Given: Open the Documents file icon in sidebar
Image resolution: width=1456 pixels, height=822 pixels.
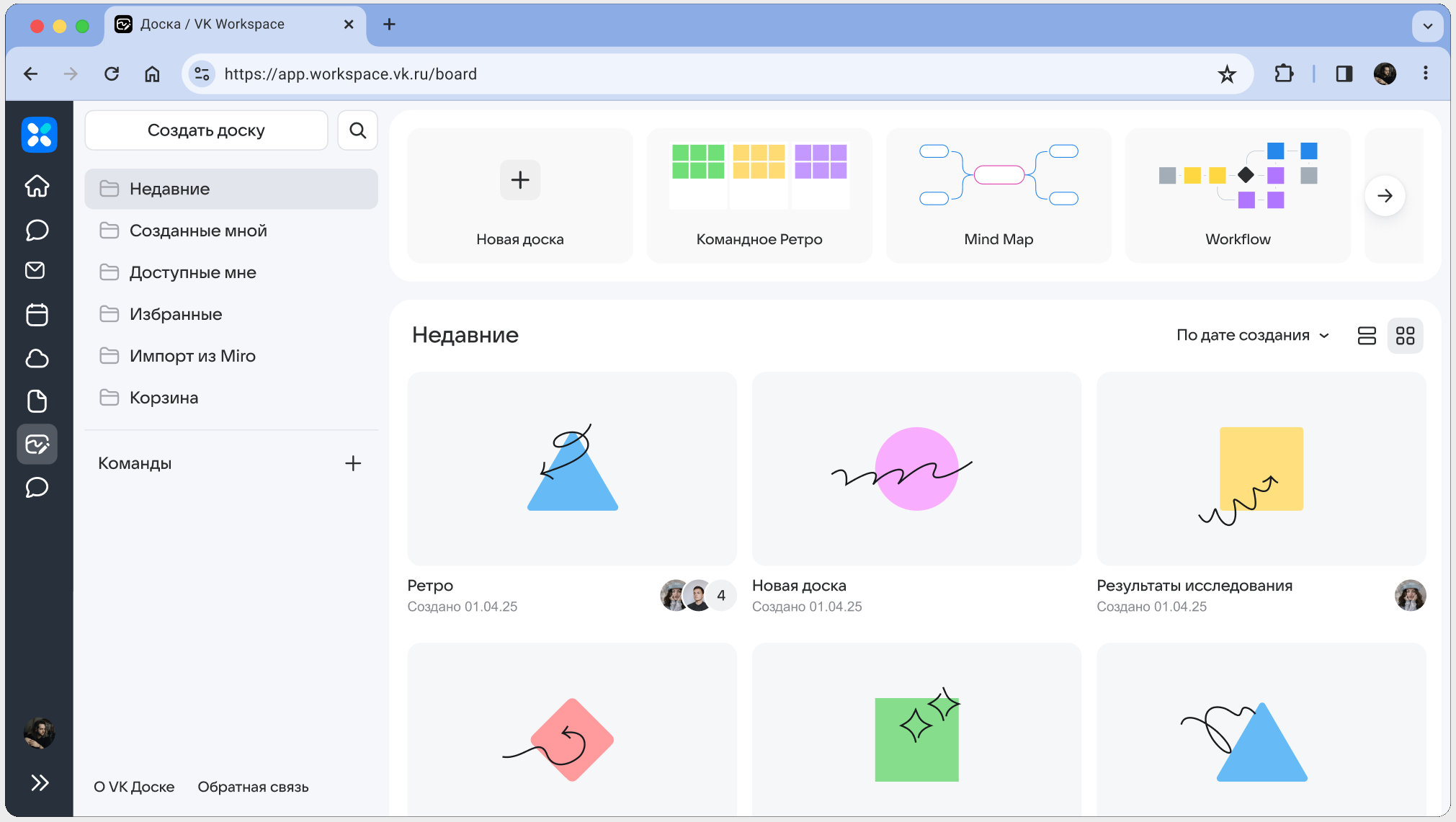Looking at the screenshot, I should [x=37, y=401].
